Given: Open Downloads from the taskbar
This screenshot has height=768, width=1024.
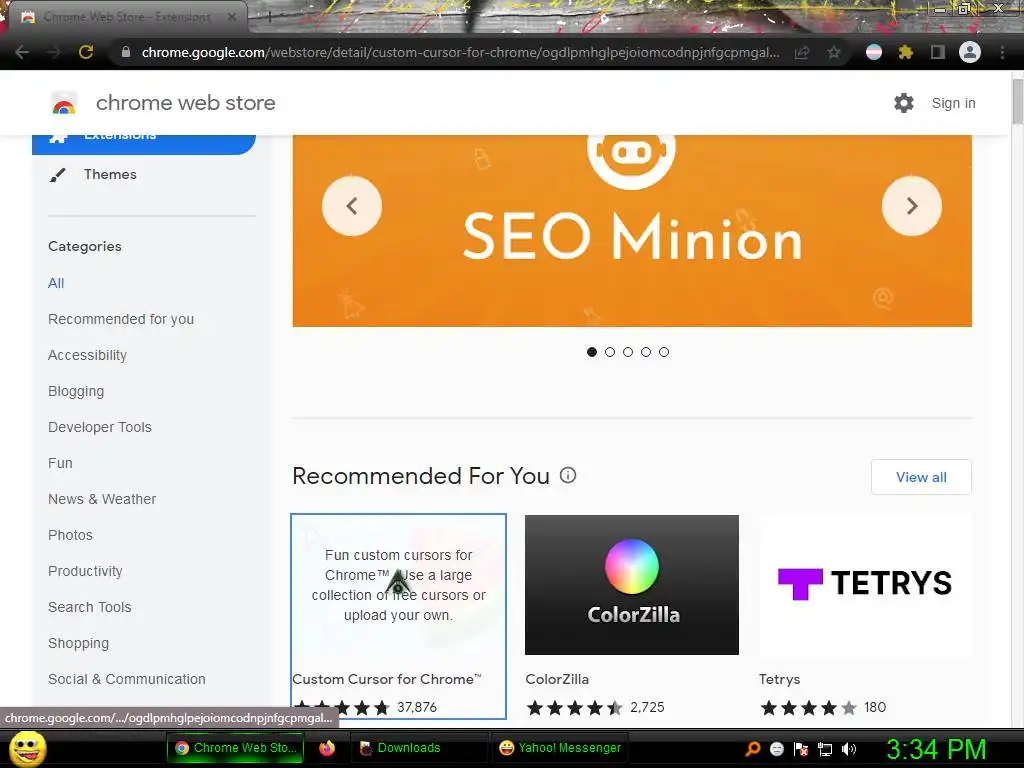Looking at the screenshot, I should pos(418,748).
